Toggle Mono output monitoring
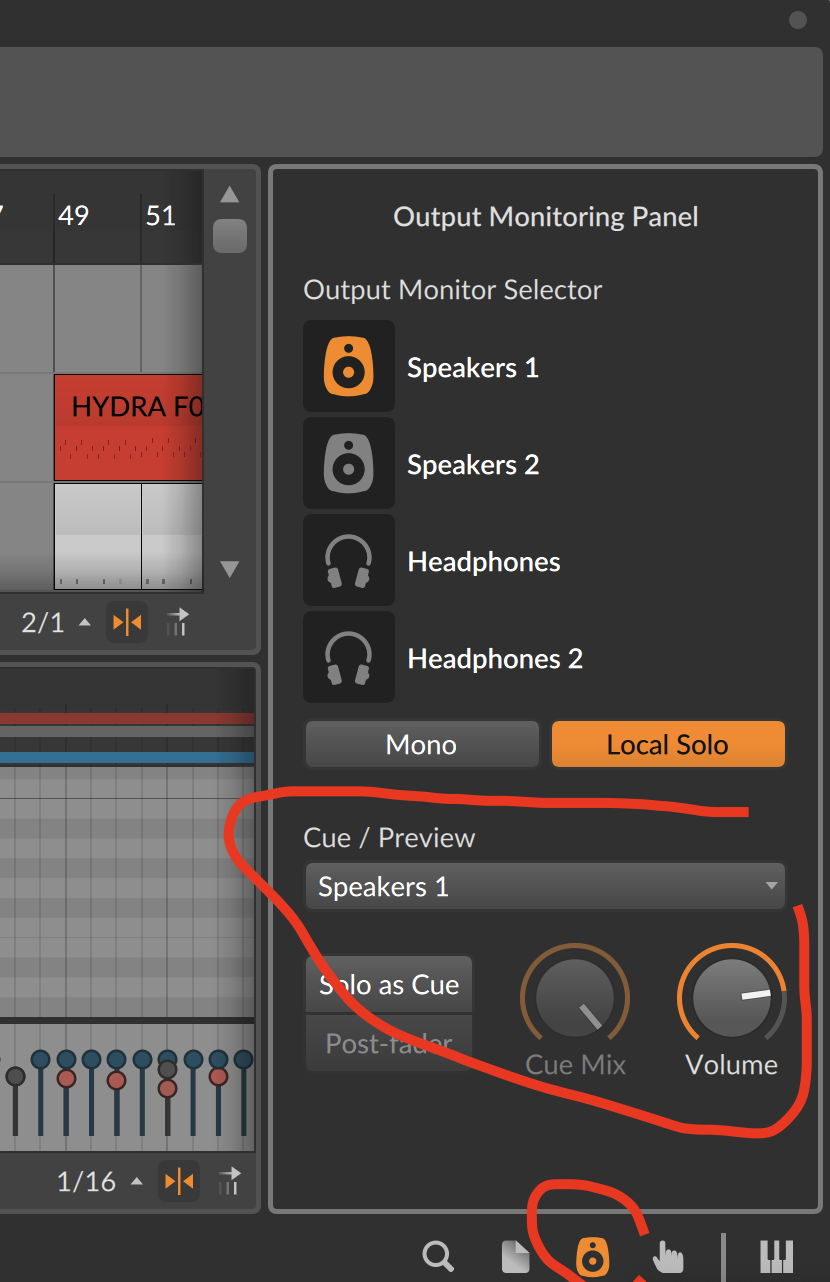 pyautogui.click(x=422, y=745)
